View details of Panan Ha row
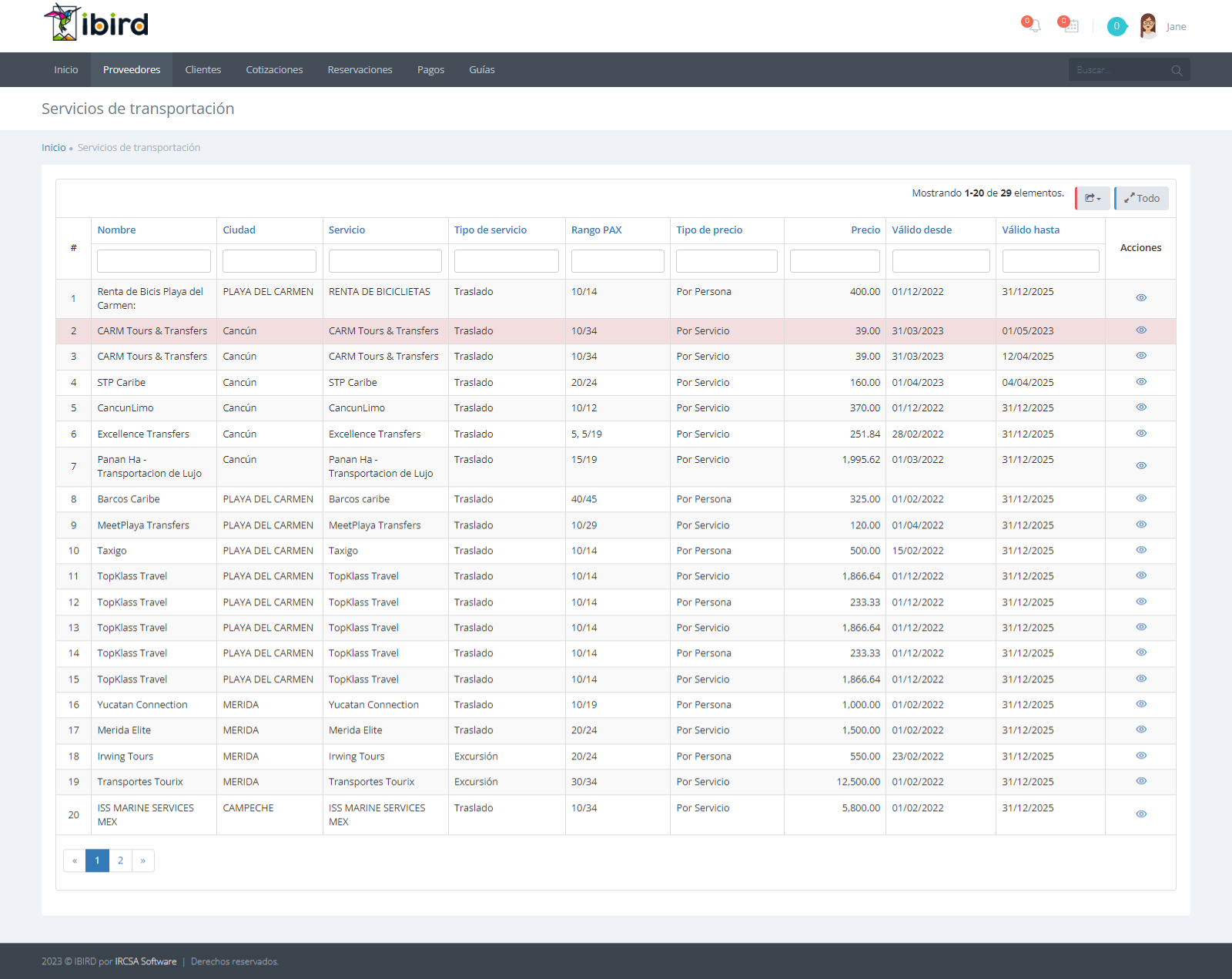1232x979 pixels. click(x=1141, y=465)
